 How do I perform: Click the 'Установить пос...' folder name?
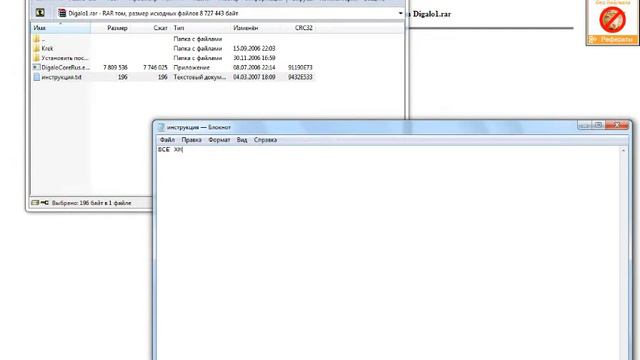click(64, 58)
